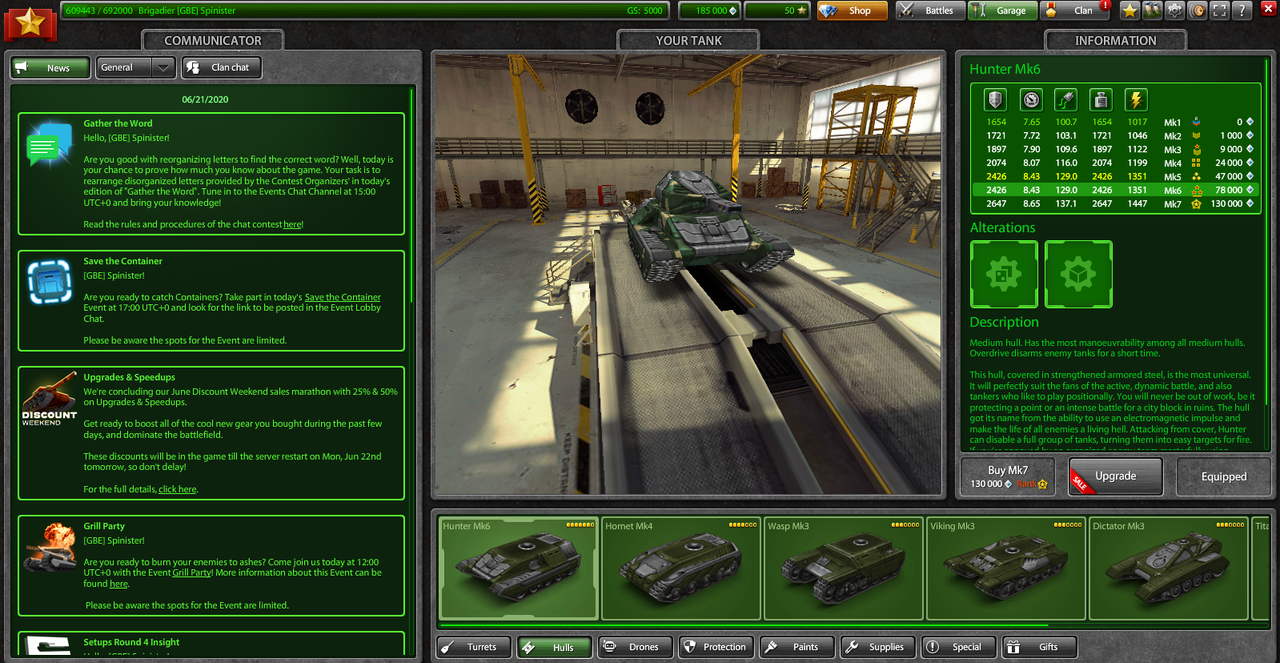Select the weight stat icon
This screenshot has height=663, width=1280.
click(x=1101, y=99)
